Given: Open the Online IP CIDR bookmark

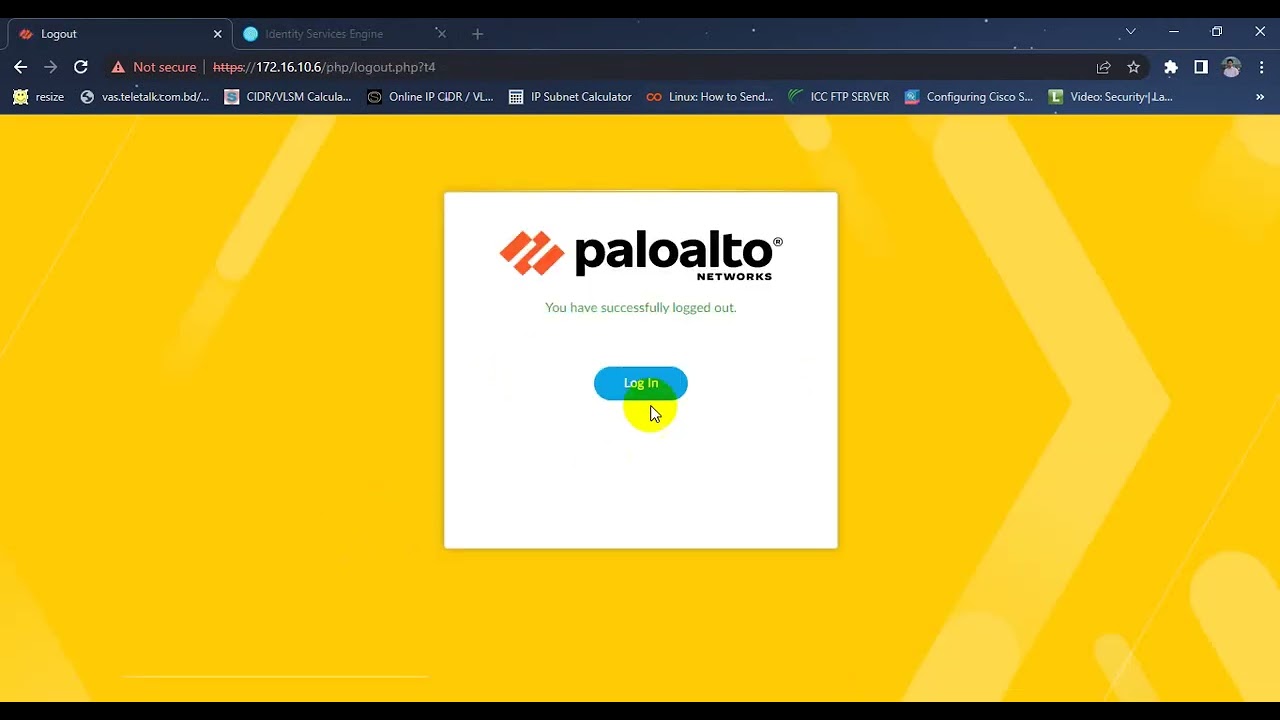Looking at the screenshot, I should click(x=431, y=97).
